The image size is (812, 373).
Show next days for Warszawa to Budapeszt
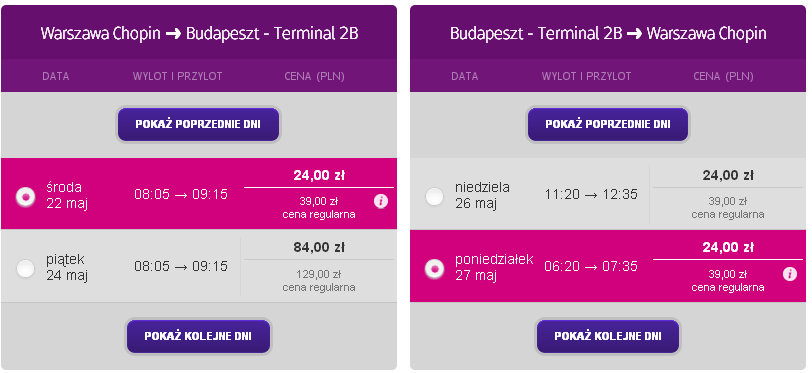[198, 336]
